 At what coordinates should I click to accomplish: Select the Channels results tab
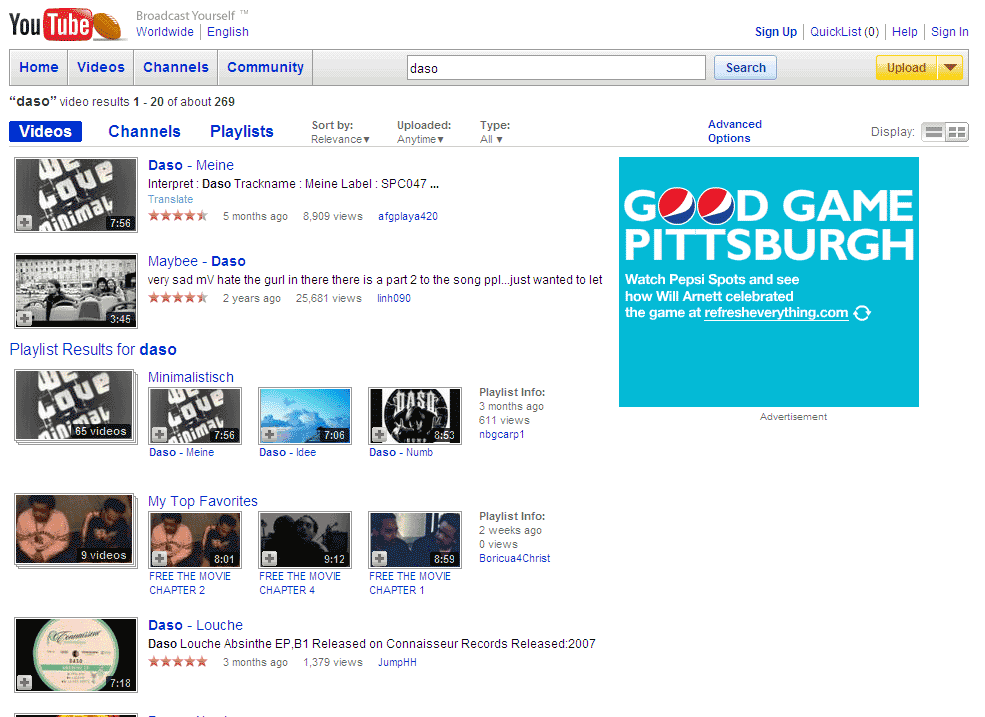point(144,131)
